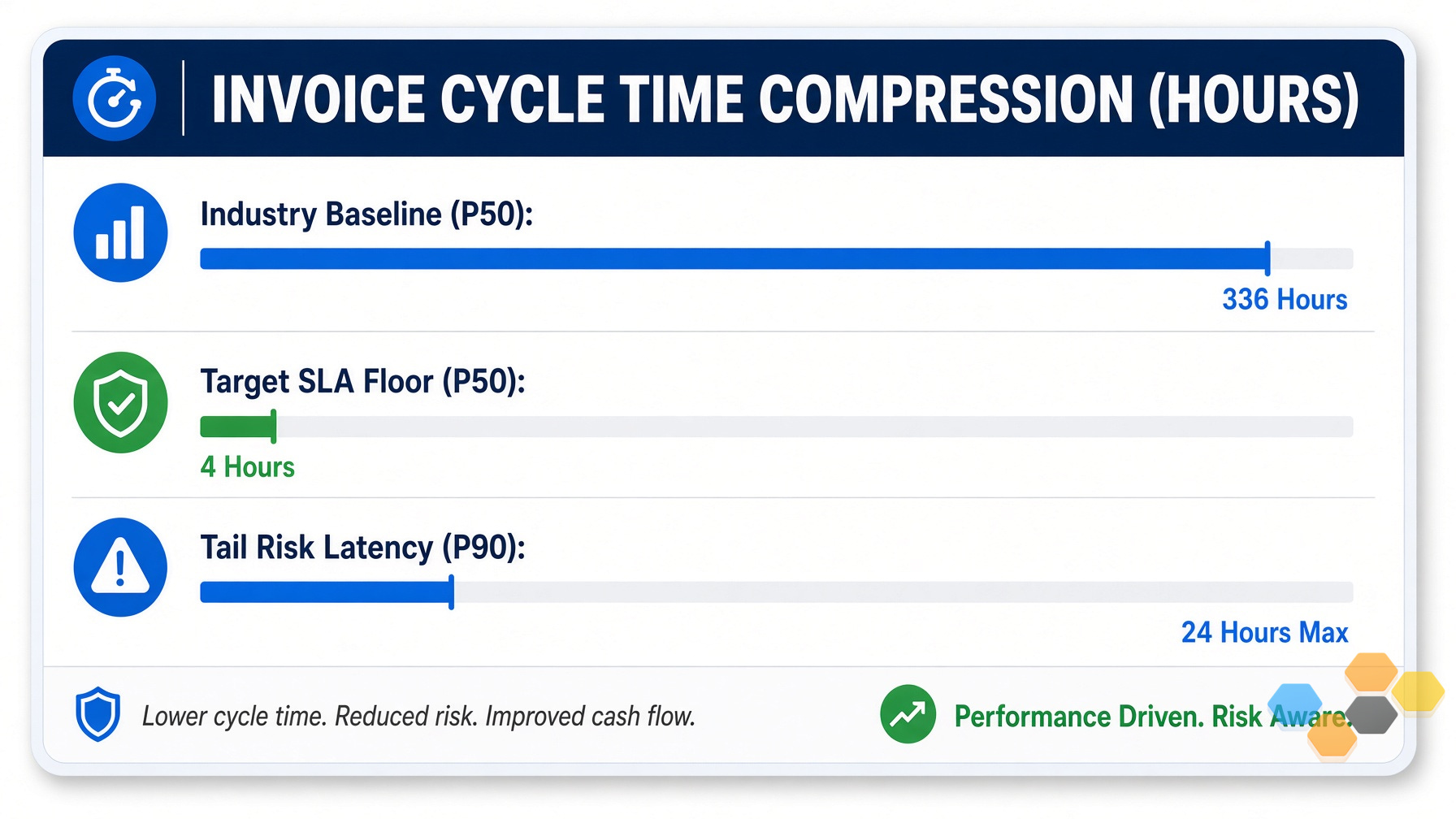The width and height of the screenshot is (1456, 819).
Task: Click the green Target SLA Floor bar handle
Action: 274,427
